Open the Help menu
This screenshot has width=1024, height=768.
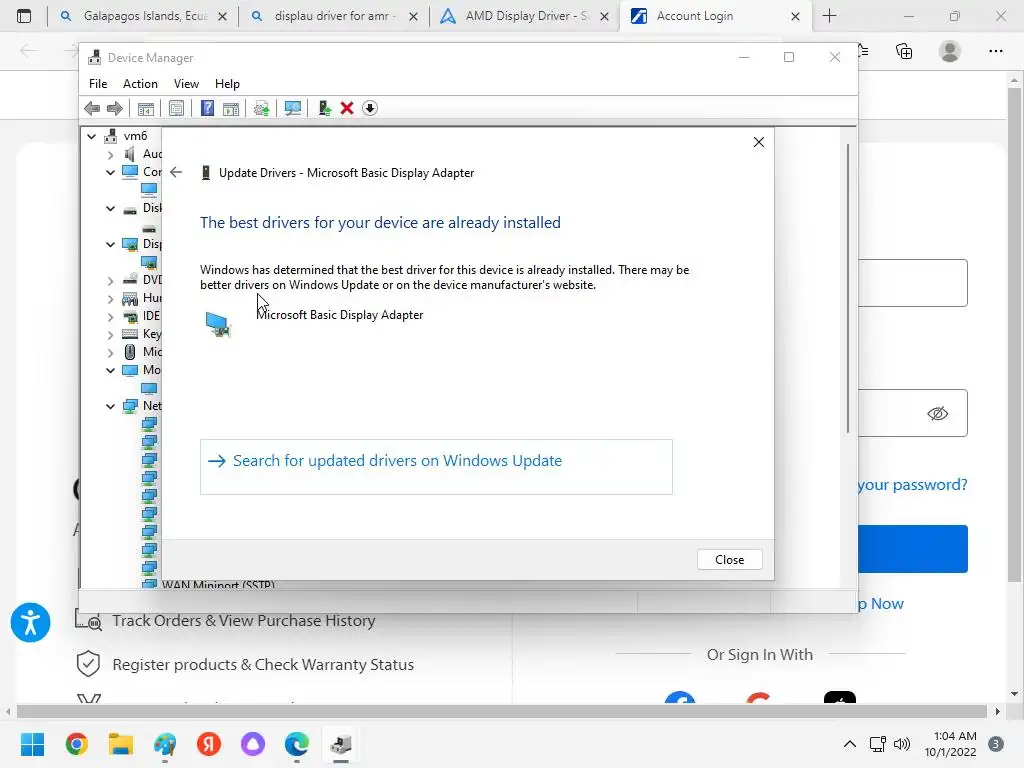[227, 84]
